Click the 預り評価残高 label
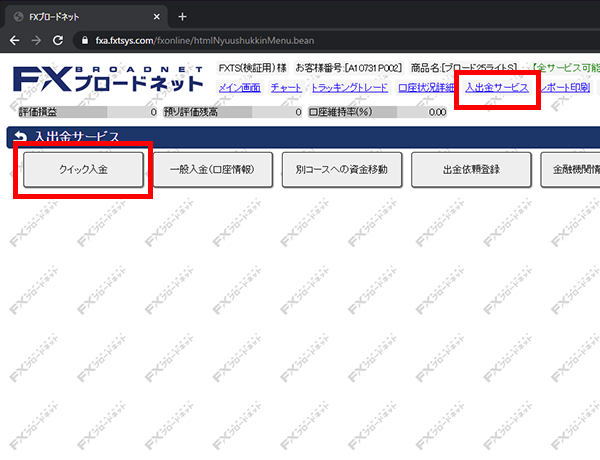 pos(191,112)
